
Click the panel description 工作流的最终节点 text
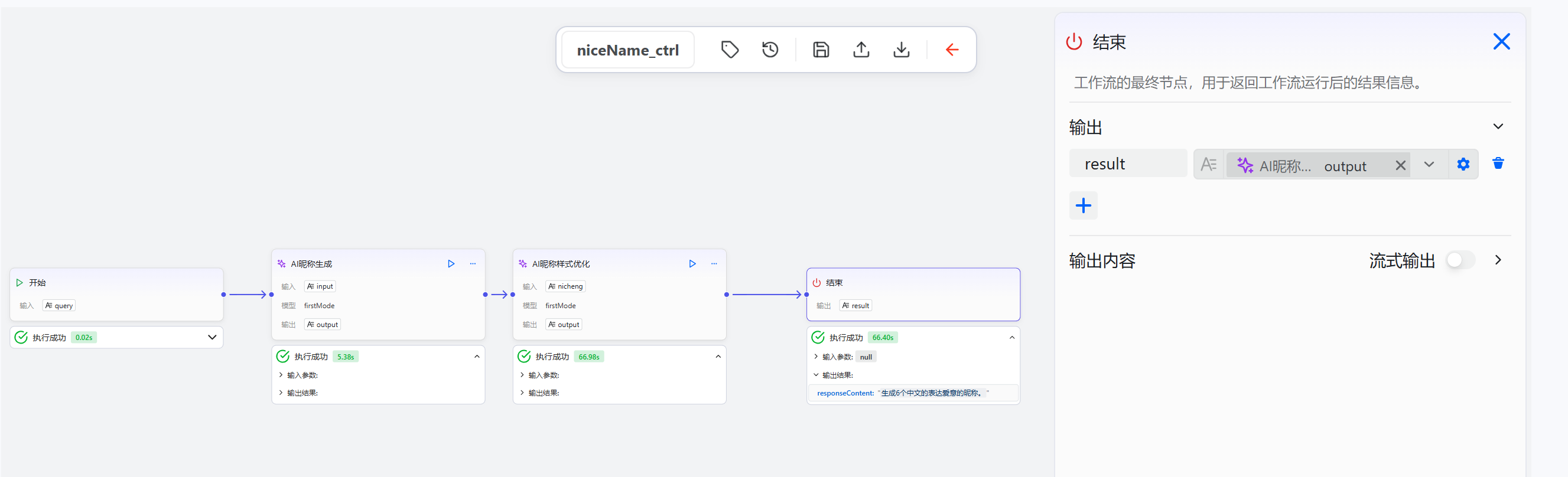[x=1250, y=83]
